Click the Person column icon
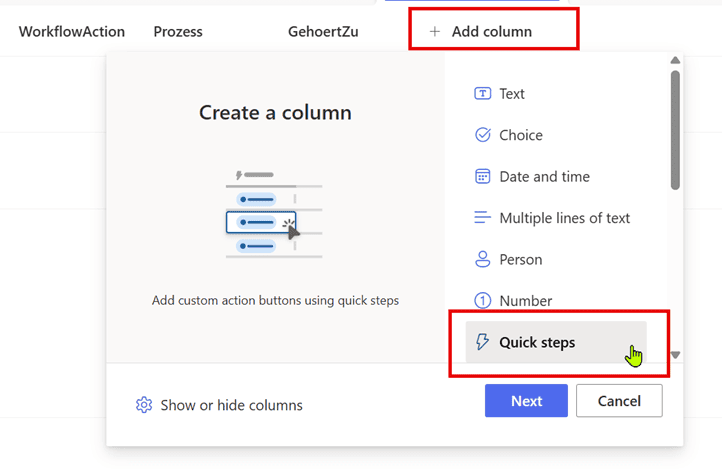Image resolution: width=722 pixels, height=469 pixels. 482,260
